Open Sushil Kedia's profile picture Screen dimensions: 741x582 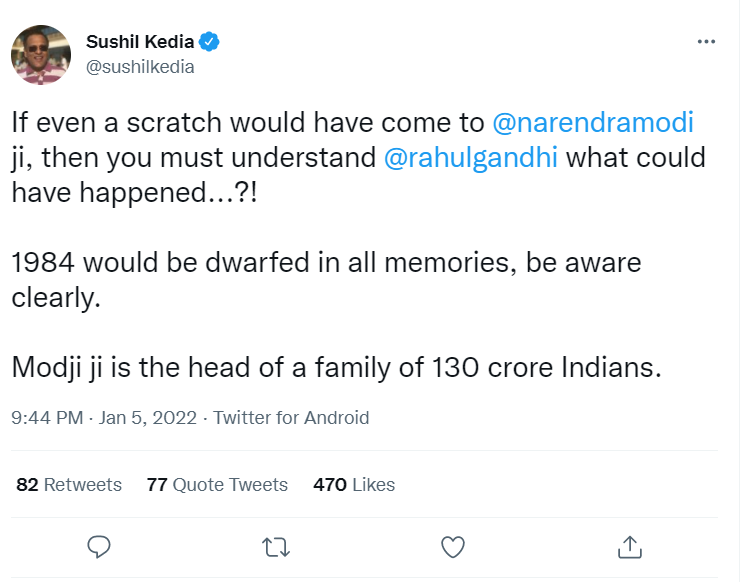click(x=41, y=55)
